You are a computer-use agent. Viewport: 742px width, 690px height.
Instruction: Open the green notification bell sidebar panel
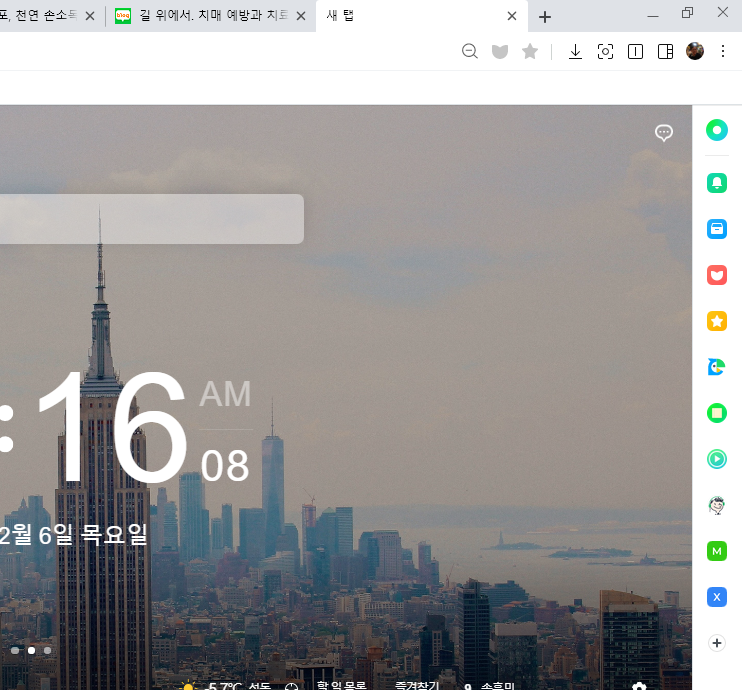(716, 183)
